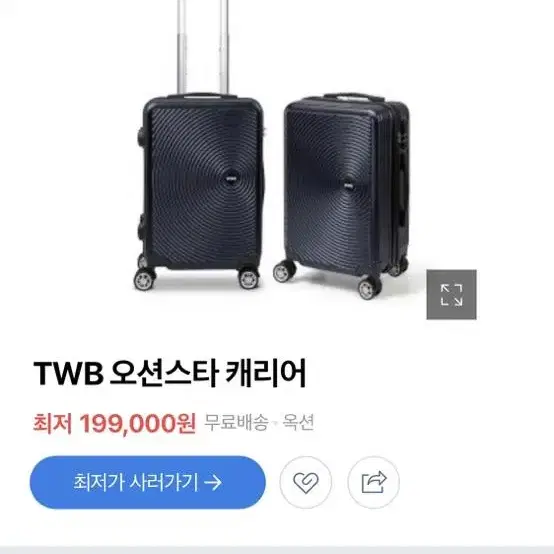554x554 pixels.
Task: Click the 원 currency unit in the price
Action: (x=186, y=423)
